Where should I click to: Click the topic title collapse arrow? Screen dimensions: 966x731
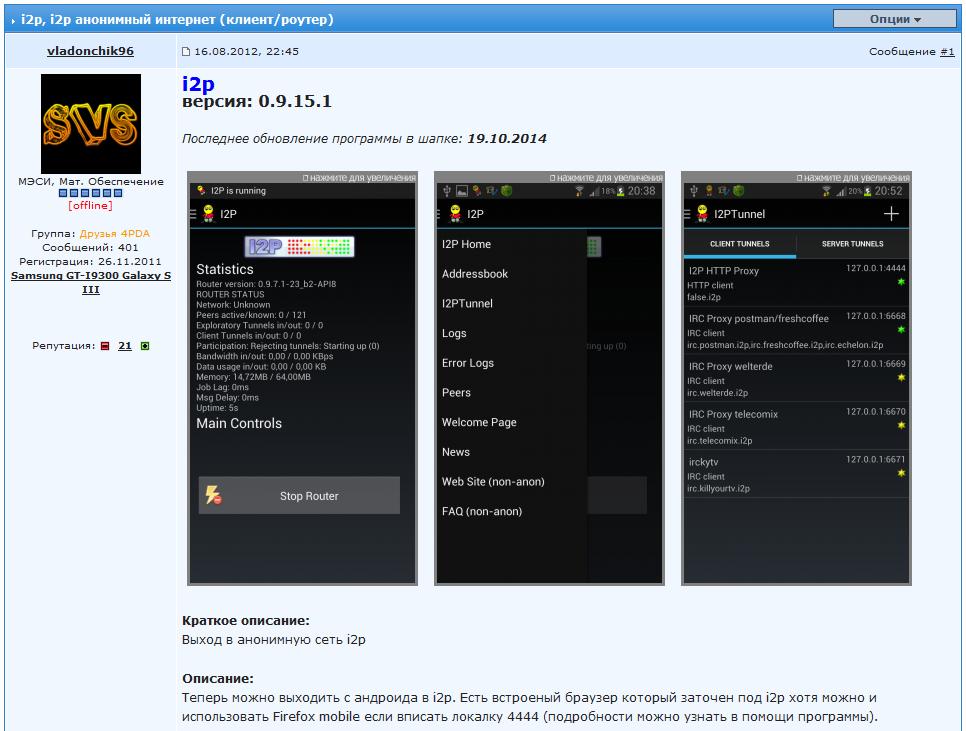(13, 20)
